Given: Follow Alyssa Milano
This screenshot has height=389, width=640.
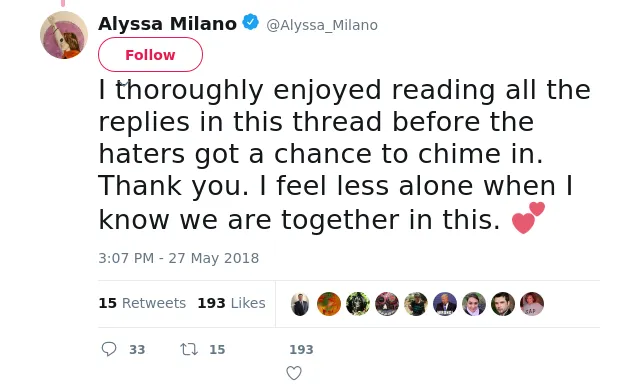Looking at the screenshot, I should tap(150, 55).
